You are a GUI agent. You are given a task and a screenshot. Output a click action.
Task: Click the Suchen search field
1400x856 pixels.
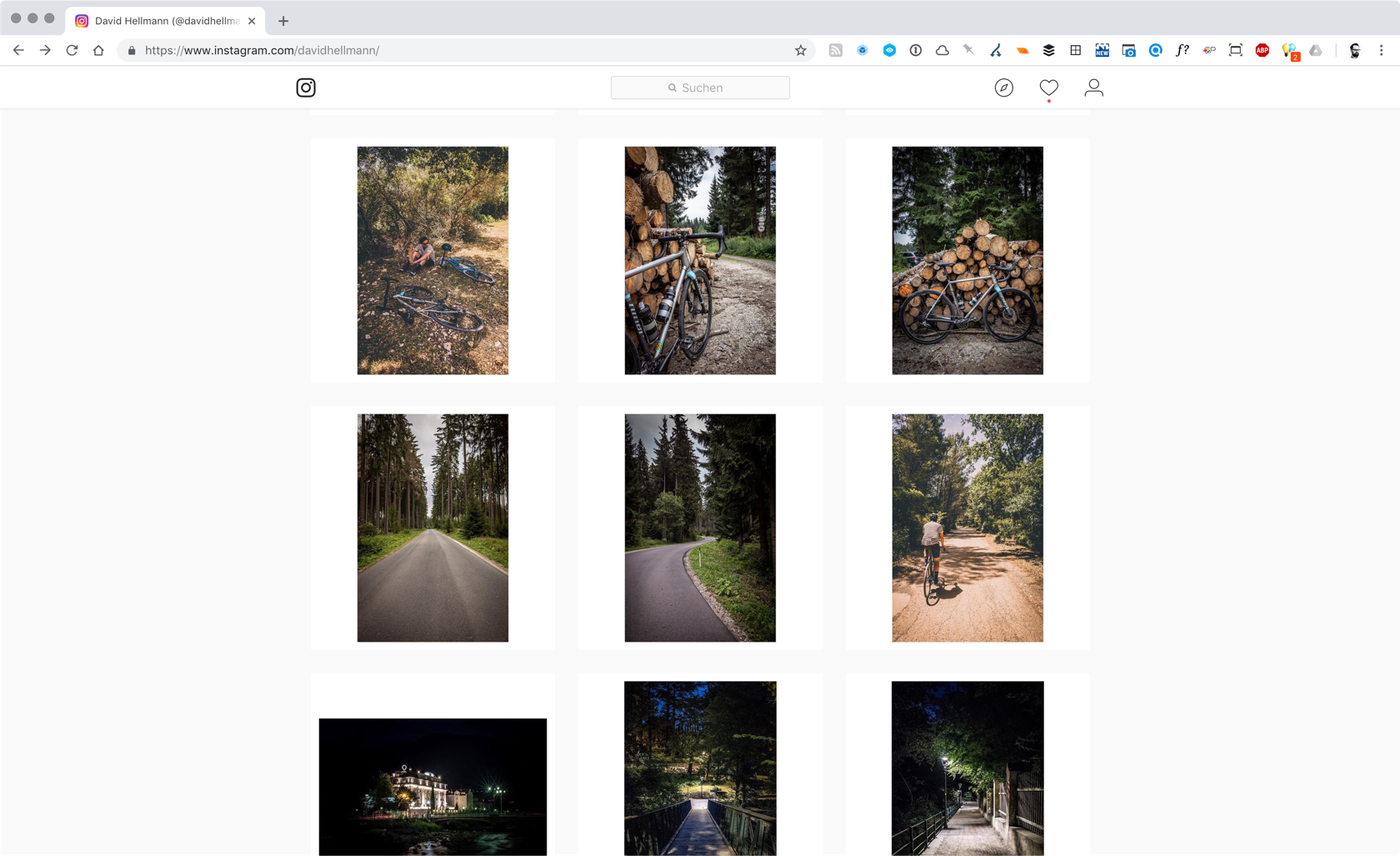(x=700, y=88)
